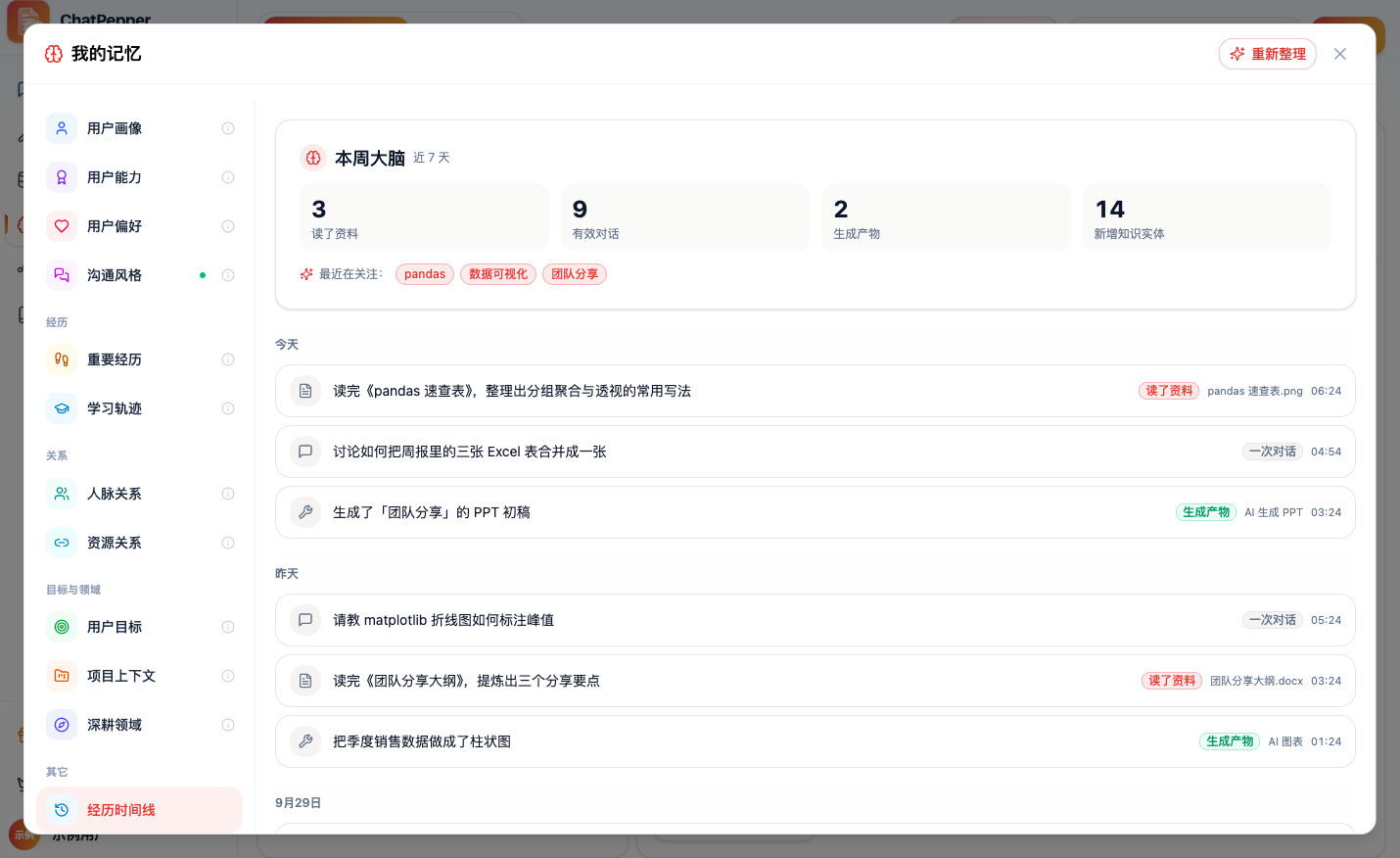Image resolution: width=1400 pixels, height=858 pixels.
Task: Open entry 请教 matplotlib 折线图如何标注峰值
Action: (816, 620)
